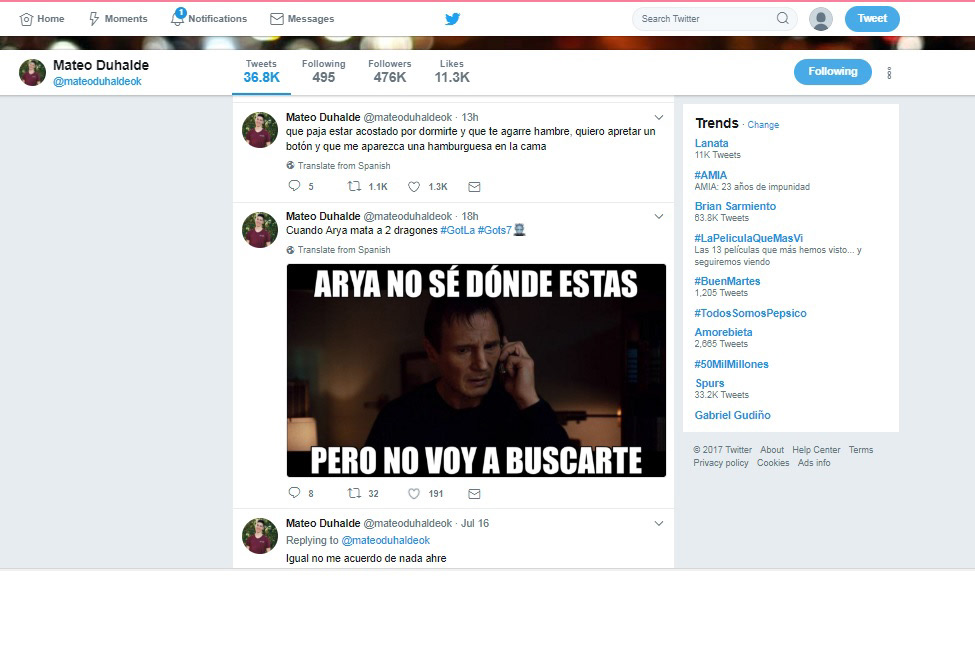
Task: Reply to the Arya meme tweet
Action: [295, 493]
